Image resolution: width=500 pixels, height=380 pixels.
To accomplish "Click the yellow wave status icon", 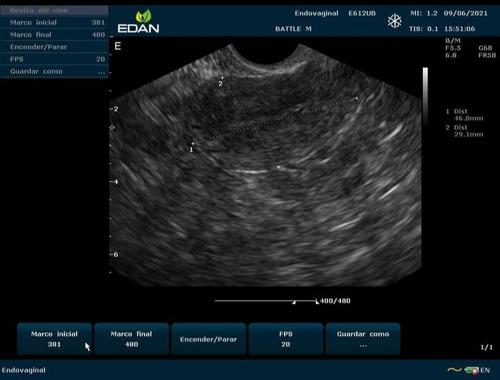I will [454, 370].
